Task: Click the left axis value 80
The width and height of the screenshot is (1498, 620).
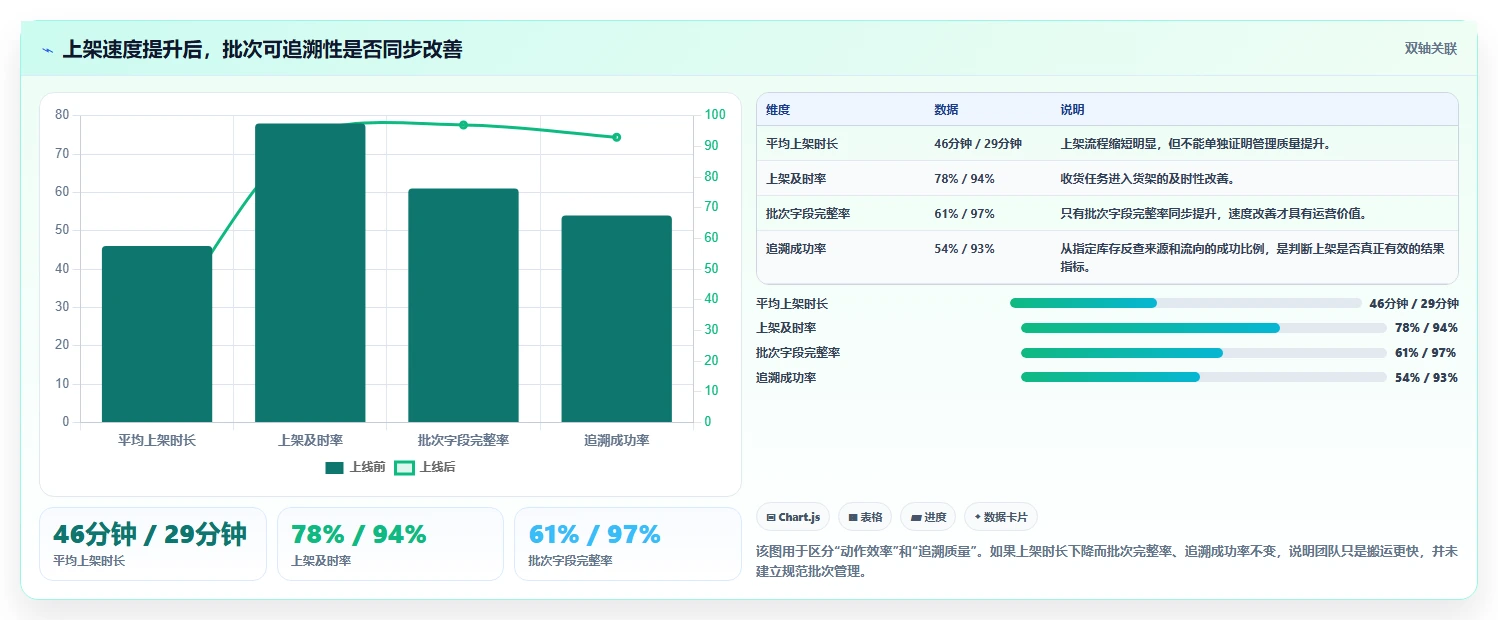Action: (62, 115)
